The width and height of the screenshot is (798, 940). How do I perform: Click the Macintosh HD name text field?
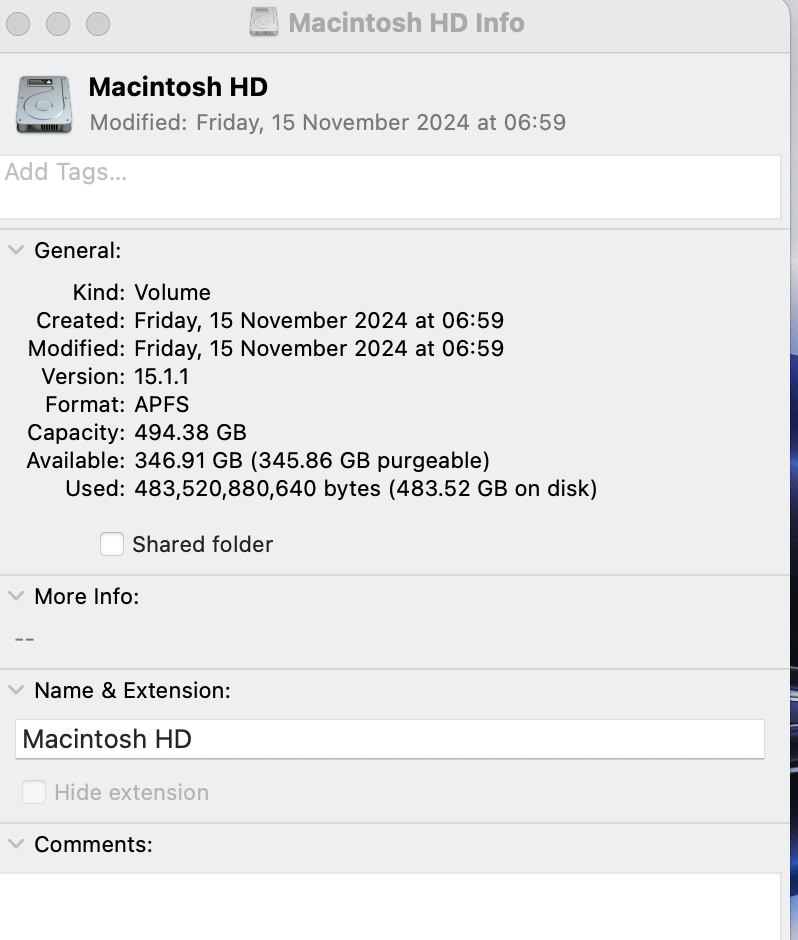point(390,739)
